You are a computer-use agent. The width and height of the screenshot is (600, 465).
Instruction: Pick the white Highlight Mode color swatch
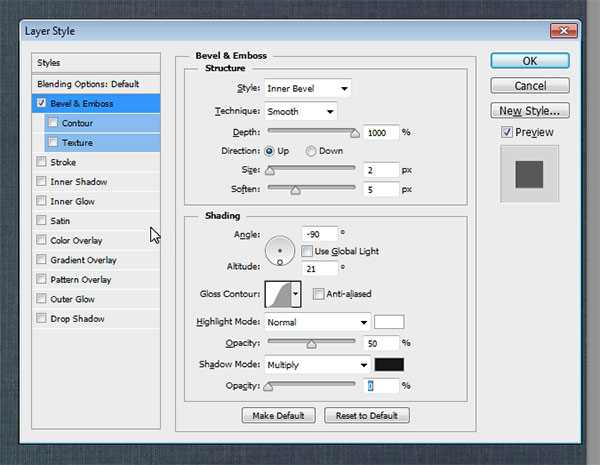click(x=388, y=322)
